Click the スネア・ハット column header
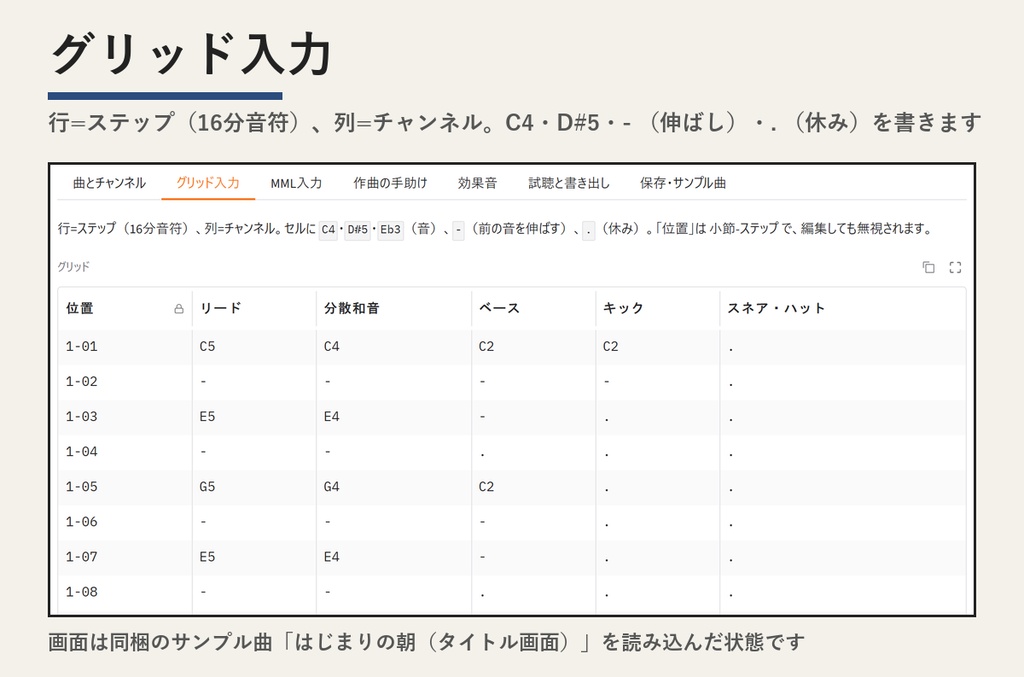The height and width of the screenshot is (677, 1024). pos(842,308)
